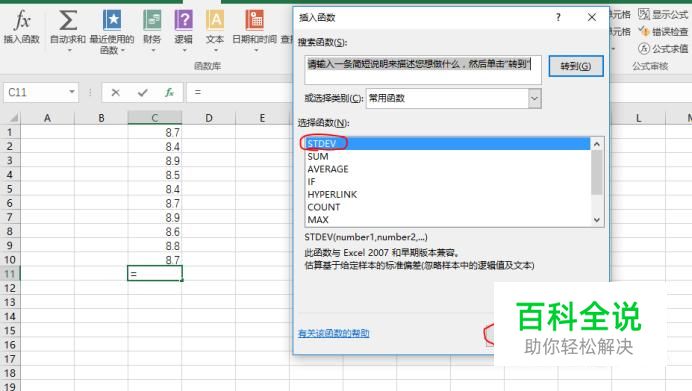692x391 pixels.
Task: Select HYPERLINK in function list
Action: [x=447, y=195]
